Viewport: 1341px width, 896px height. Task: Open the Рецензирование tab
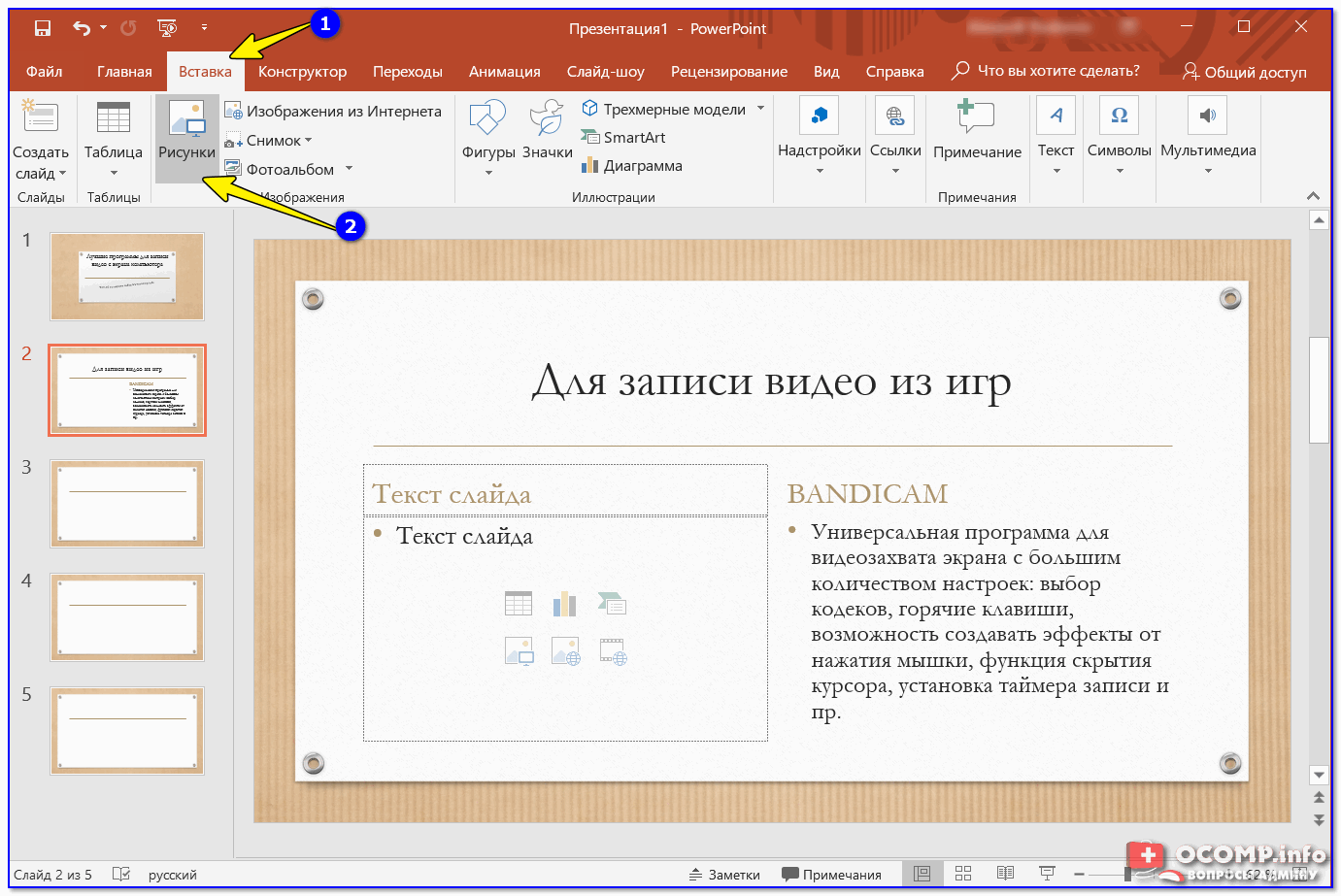(x=729, y=71)
